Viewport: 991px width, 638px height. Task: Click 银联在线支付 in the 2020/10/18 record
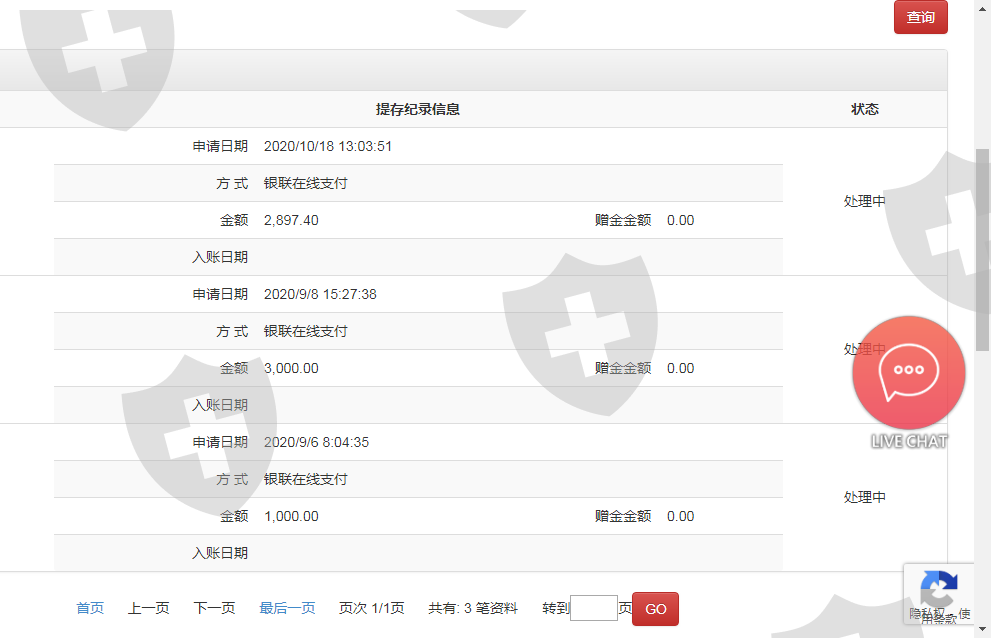305,183
